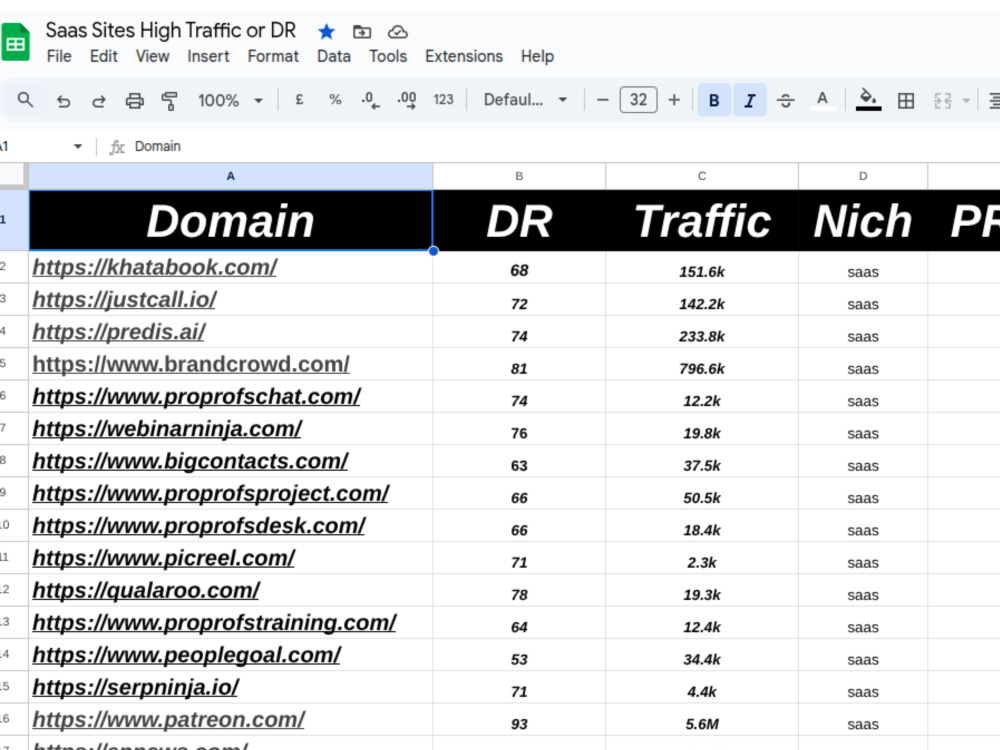The image size is (1000, 750).
Task: Open the Google Sheets home icon
Action: point(15,43)
